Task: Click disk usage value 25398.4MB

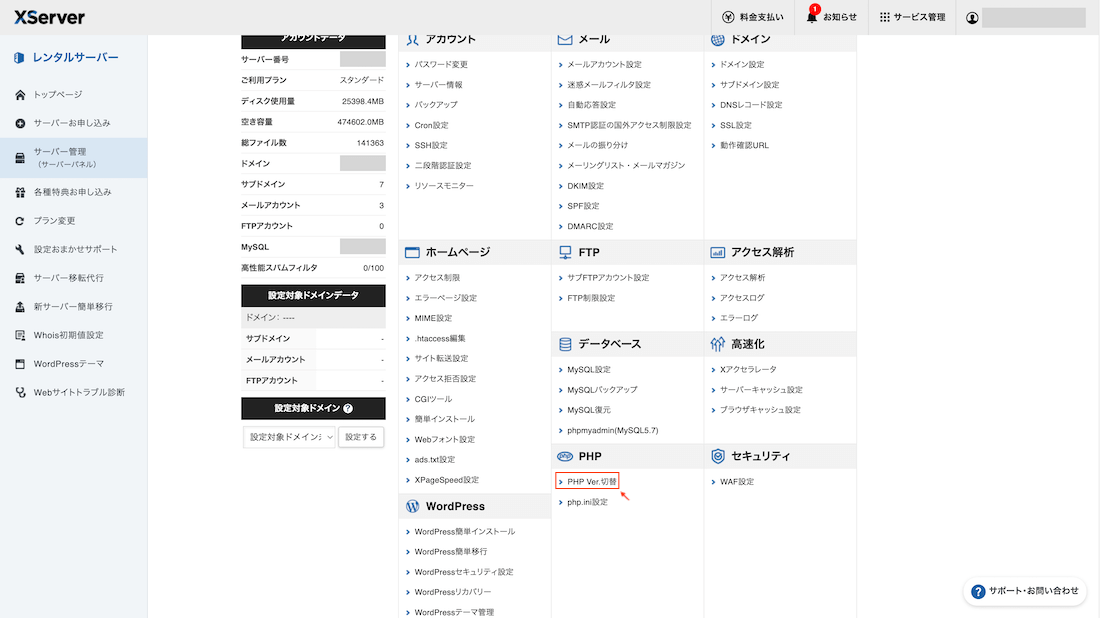Action: point(363,102)
